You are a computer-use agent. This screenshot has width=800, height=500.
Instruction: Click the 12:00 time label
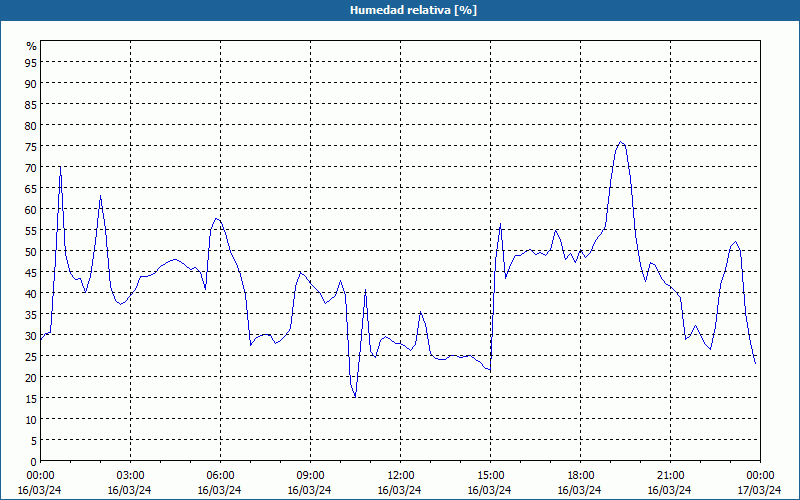pos(401,476)
